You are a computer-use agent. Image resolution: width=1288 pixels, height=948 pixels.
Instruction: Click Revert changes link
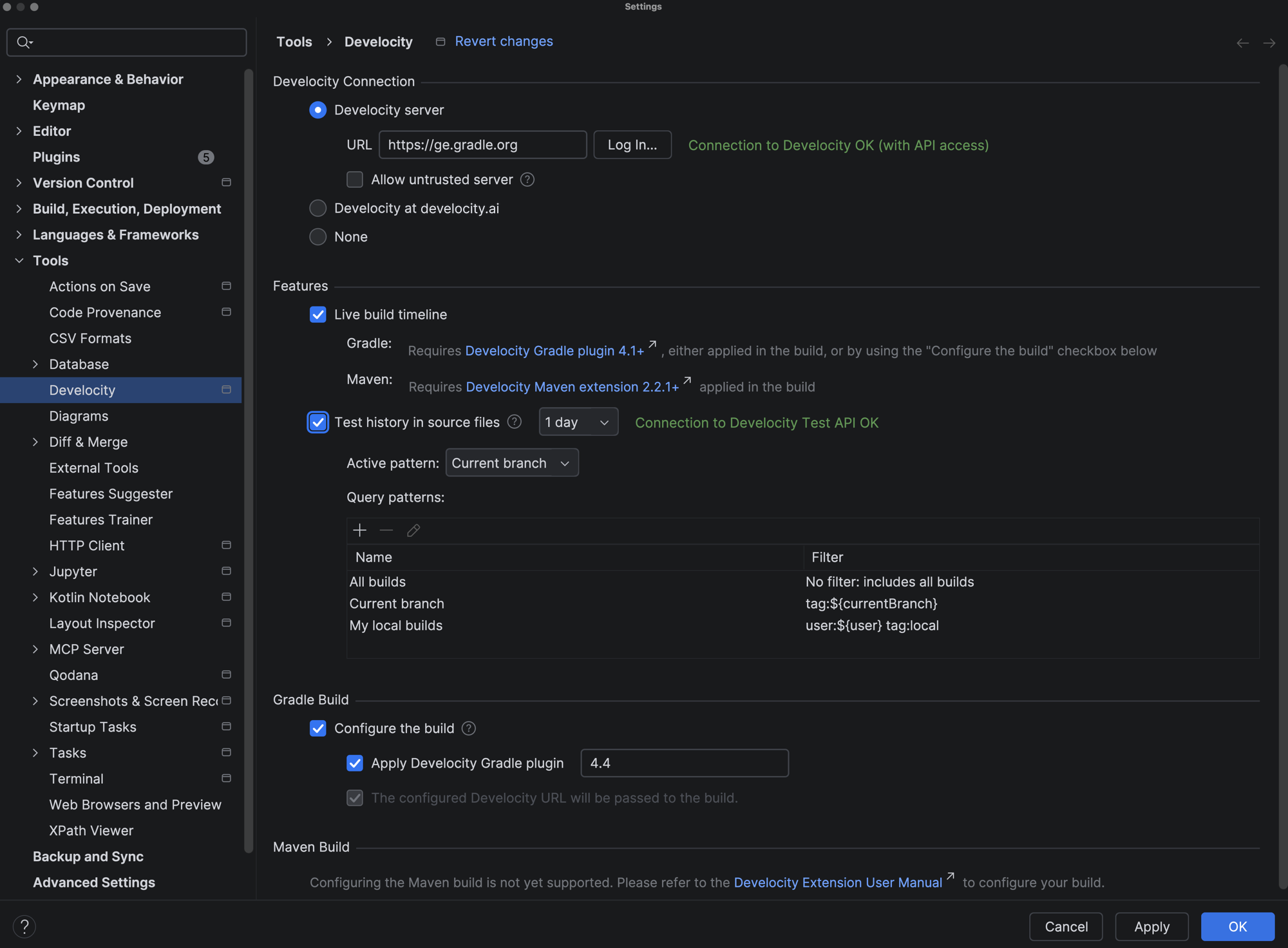[504, 41]
